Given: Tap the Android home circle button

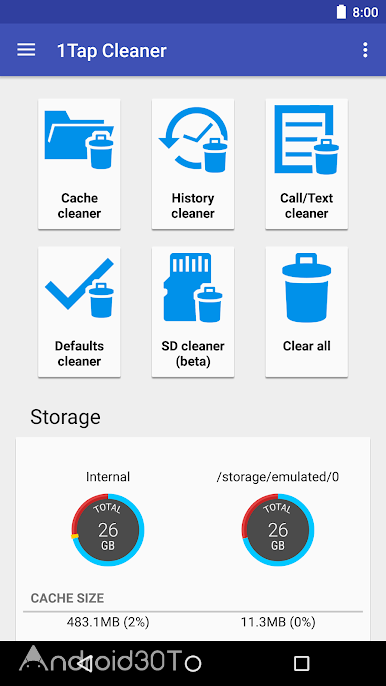Looking at the screenshot, I should (193, 663).
